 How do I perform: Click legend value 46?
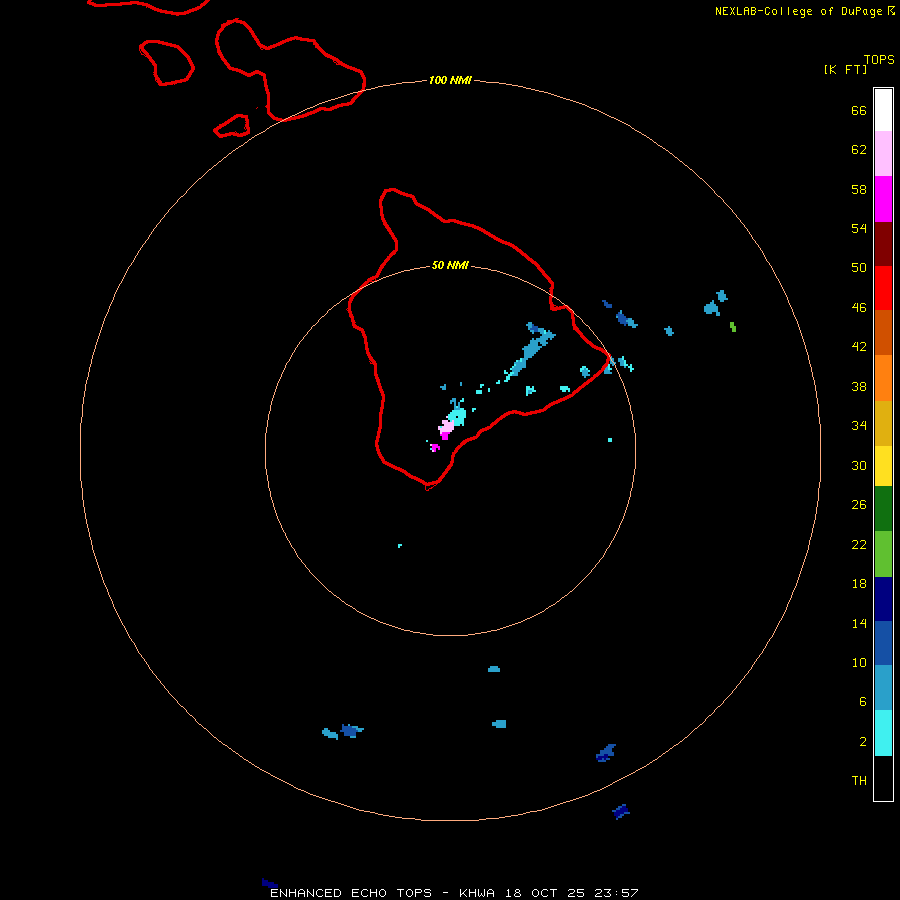point(859,307)
